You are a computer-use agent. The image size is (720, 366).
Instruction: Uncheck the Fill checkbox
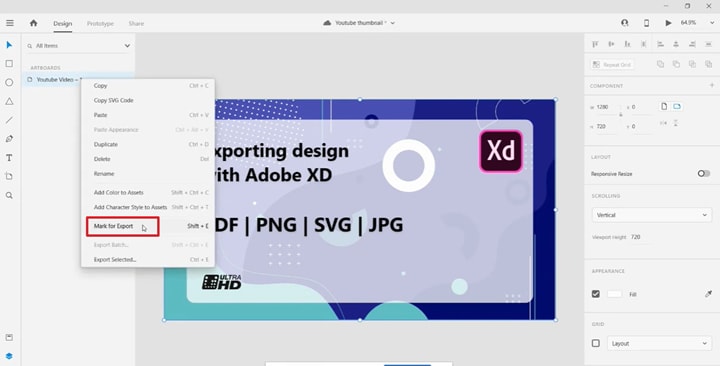click(596, 294)
